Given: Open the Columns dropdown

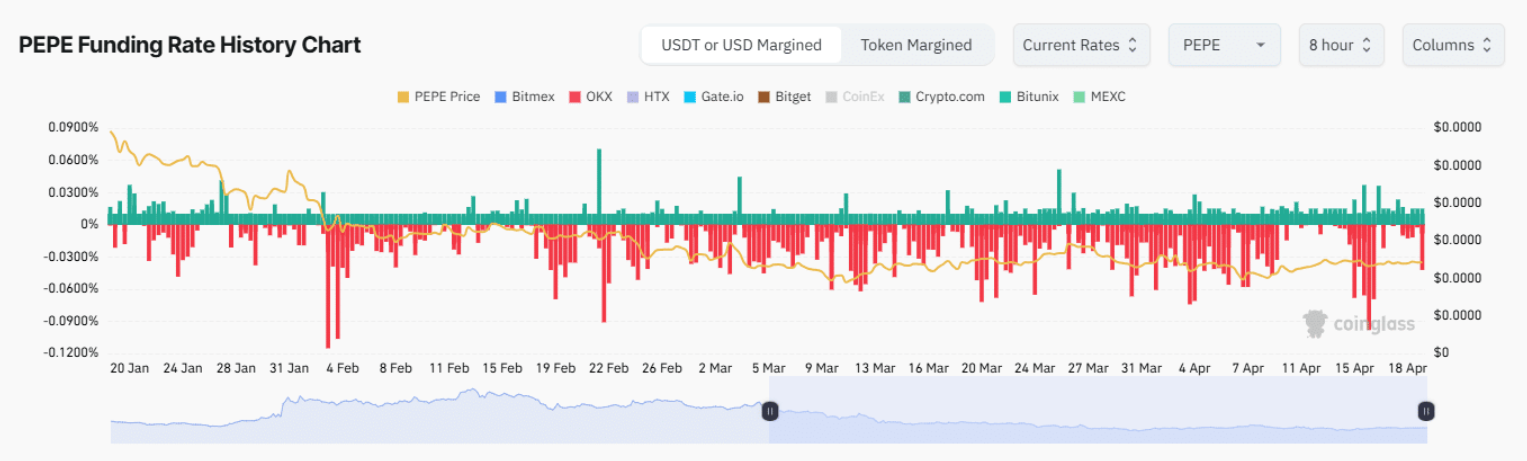Looking at the screenshot, I should [x=1452, y=45].
